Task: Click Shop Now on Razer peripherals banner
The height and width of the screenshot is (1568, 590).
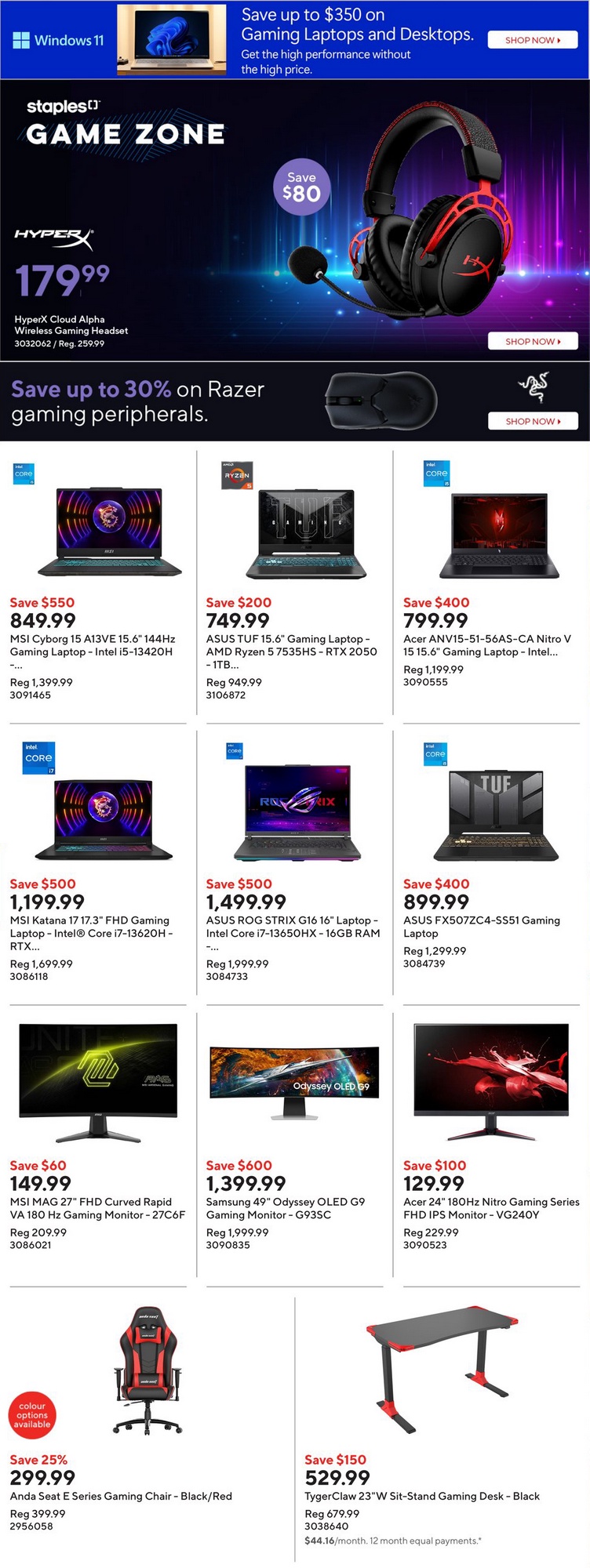Action: click(532, 422)
